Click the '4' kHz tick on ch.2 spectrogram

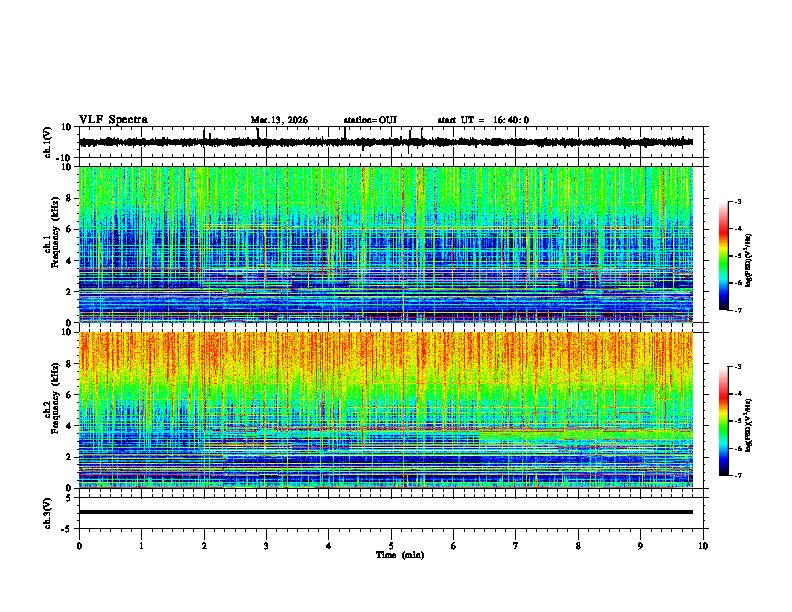(70, 426)
